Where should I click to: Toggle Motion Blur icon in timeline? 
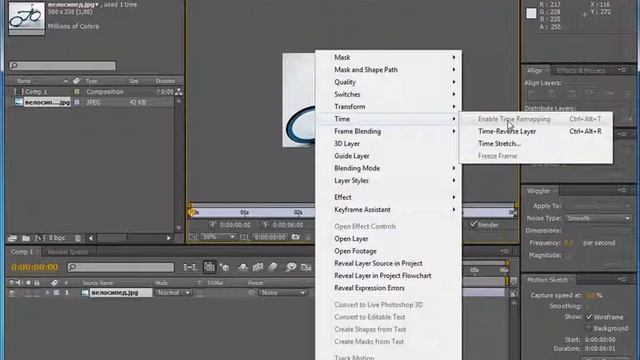pyautogui.click(x=273, y=267)
